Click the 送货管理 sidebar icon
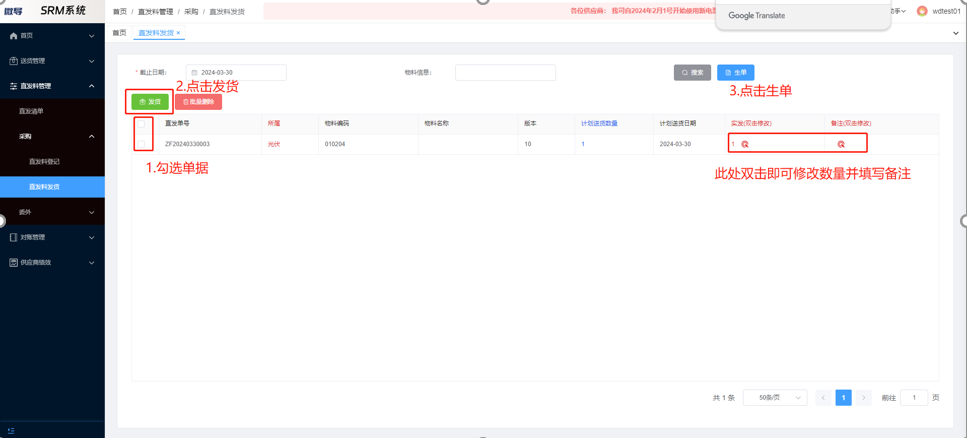 pyautogui.click(x=13, y=61)
